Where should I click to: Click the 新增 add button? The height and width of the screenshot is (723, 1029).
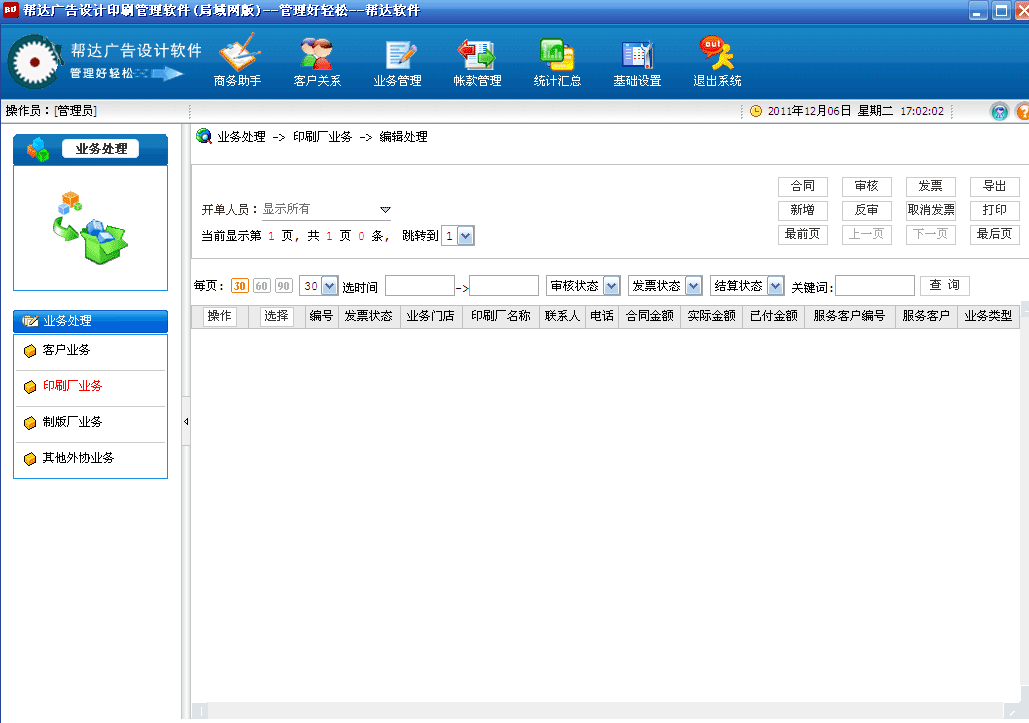point(803,210)
